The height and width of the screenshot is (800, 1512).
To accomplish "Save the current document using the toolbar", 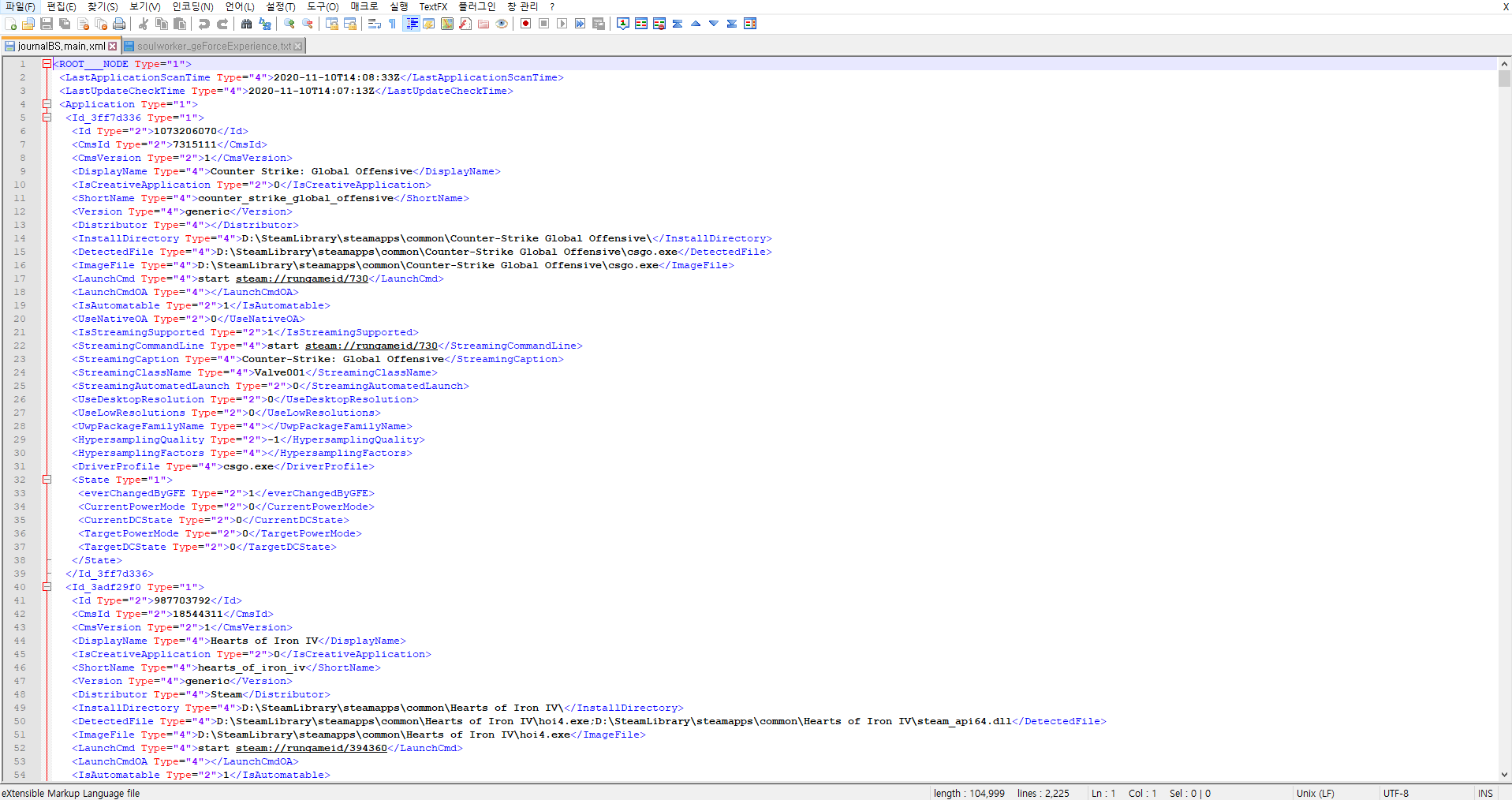I will (47, 24).
